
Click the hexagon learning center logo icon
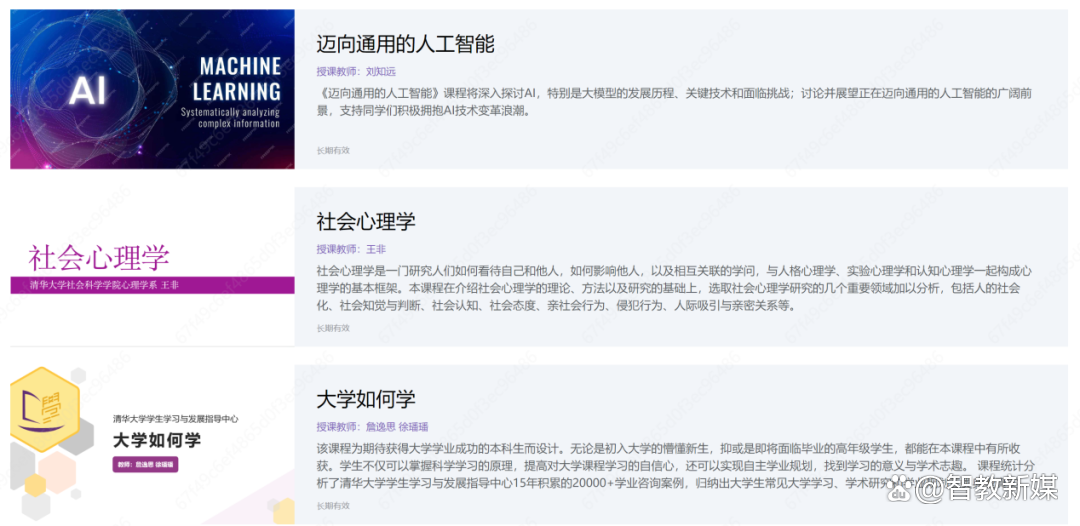44,410
